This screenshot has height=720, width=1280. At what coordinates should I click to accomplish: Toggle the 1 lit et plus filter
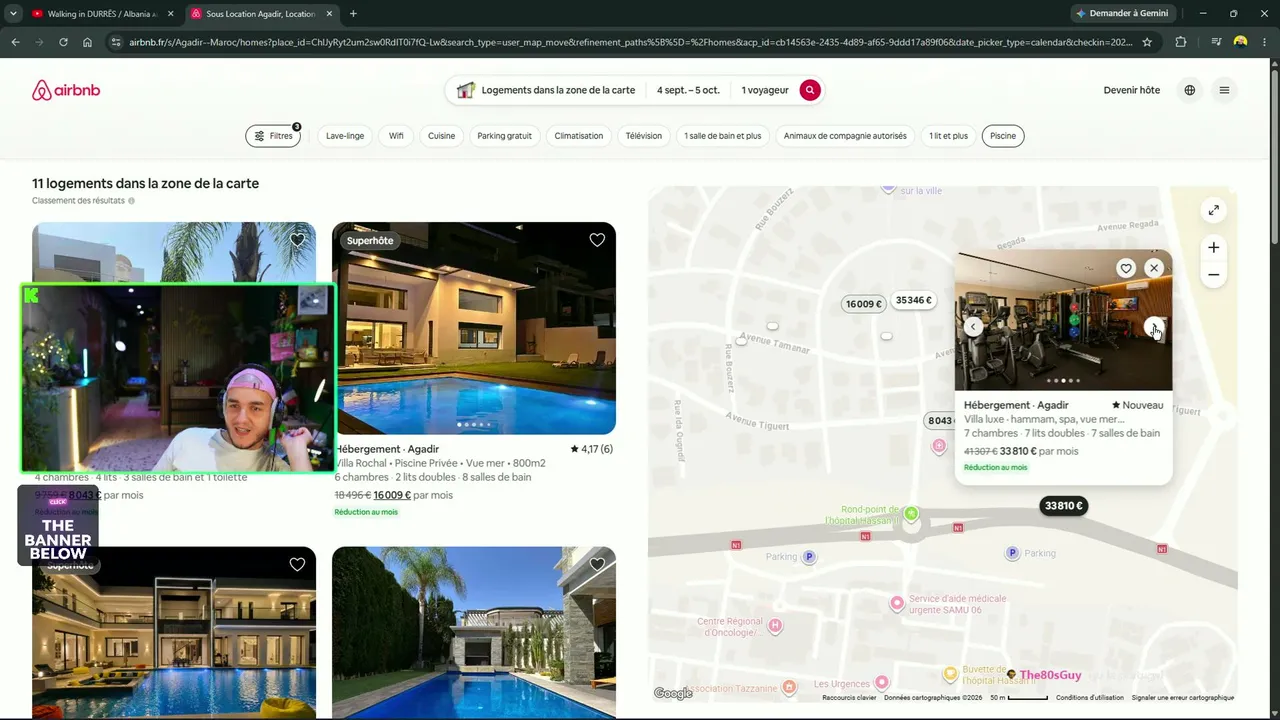pos(948,136)
